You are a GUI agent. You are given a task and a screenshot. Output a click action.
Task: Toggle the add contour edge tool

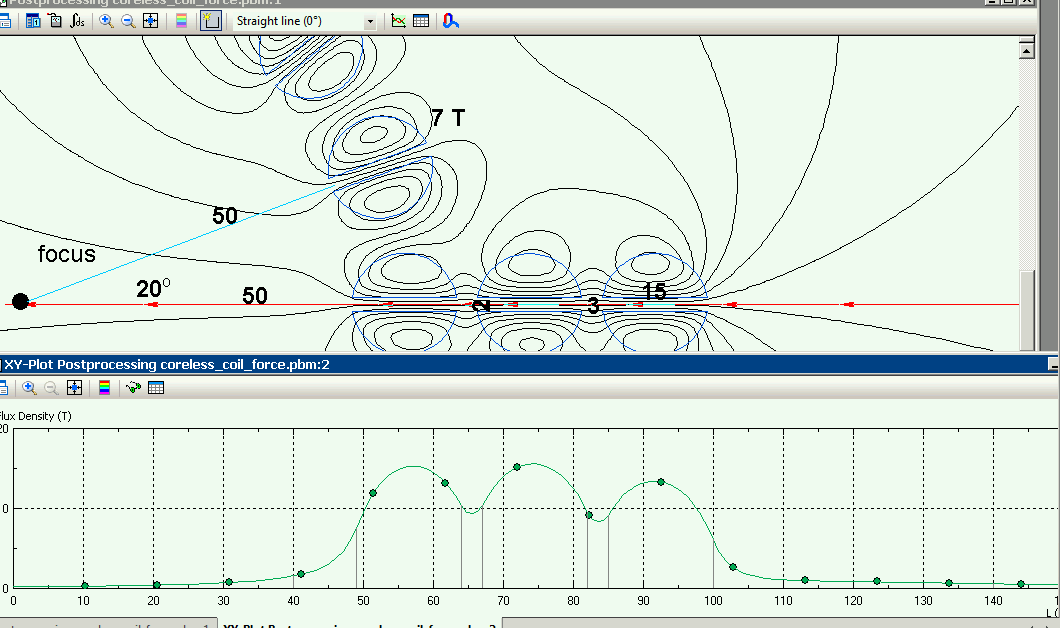(x=211, y=21)
